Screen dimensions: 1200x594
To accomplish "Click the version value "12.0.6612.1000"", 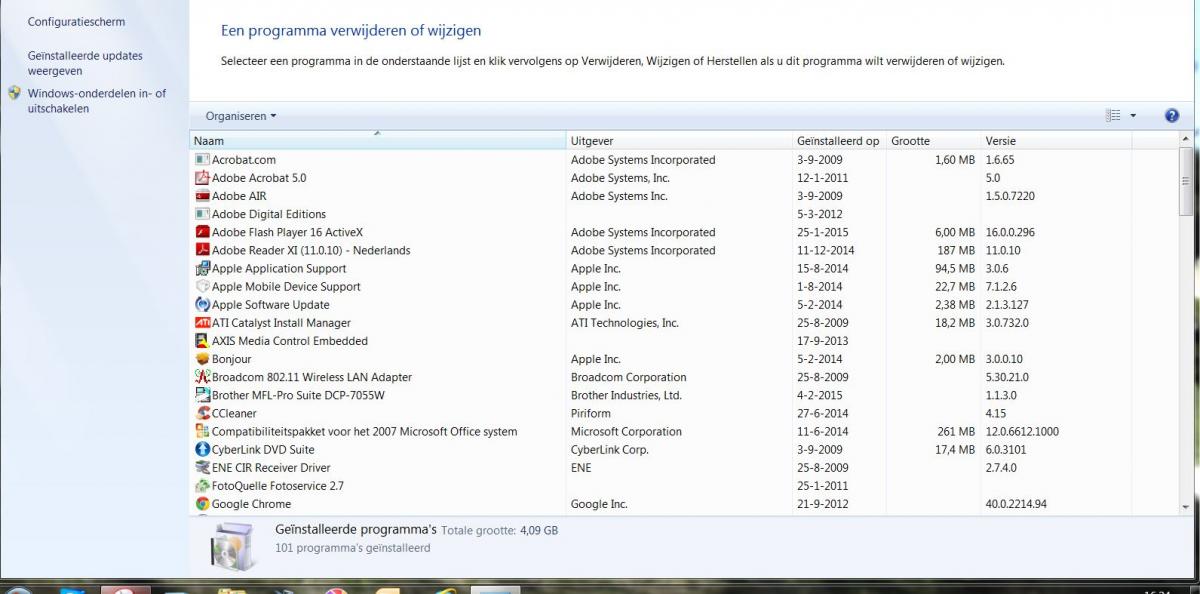I will [1022, 432].
